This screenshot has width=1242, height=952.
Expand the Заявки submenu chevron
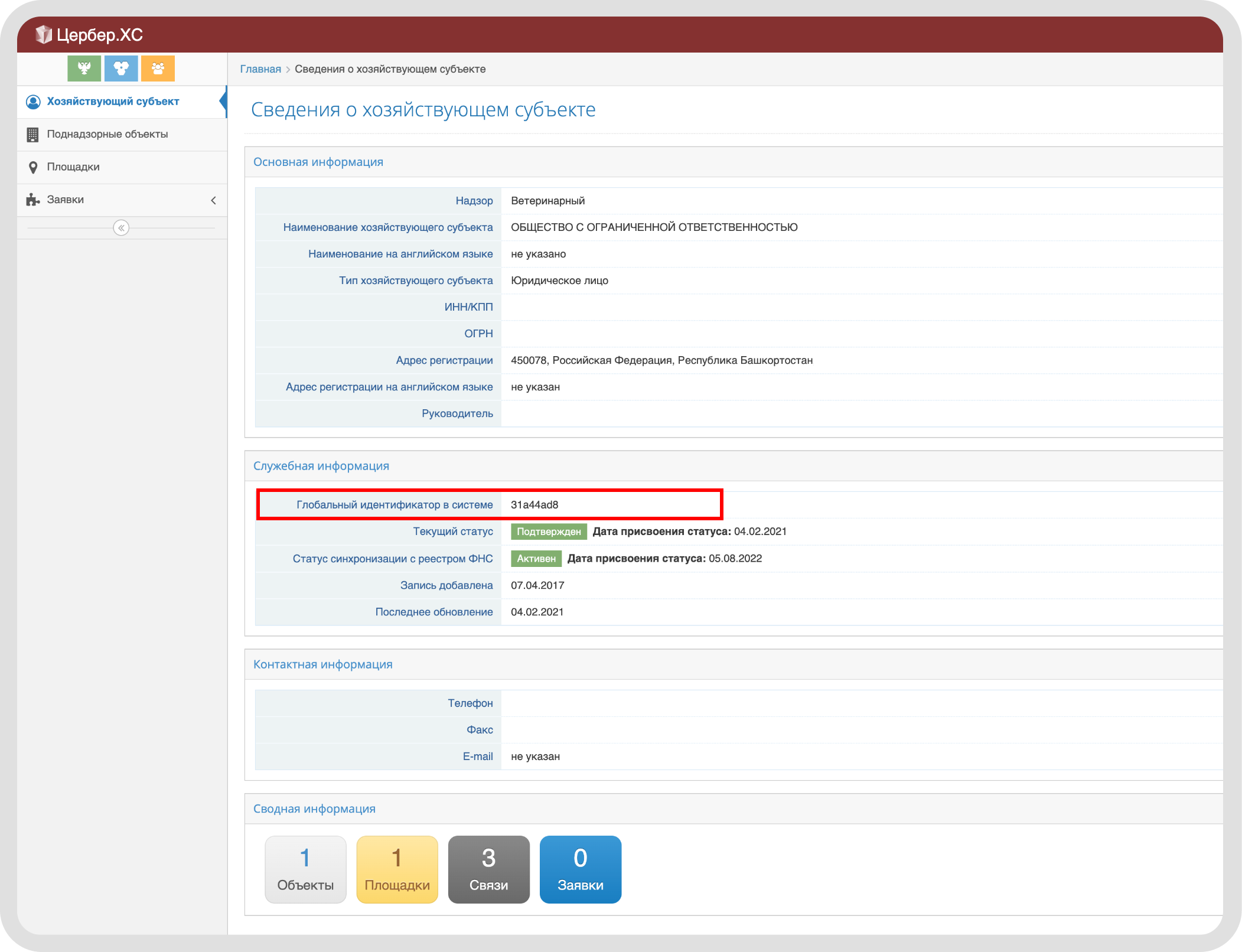(213, 200)
